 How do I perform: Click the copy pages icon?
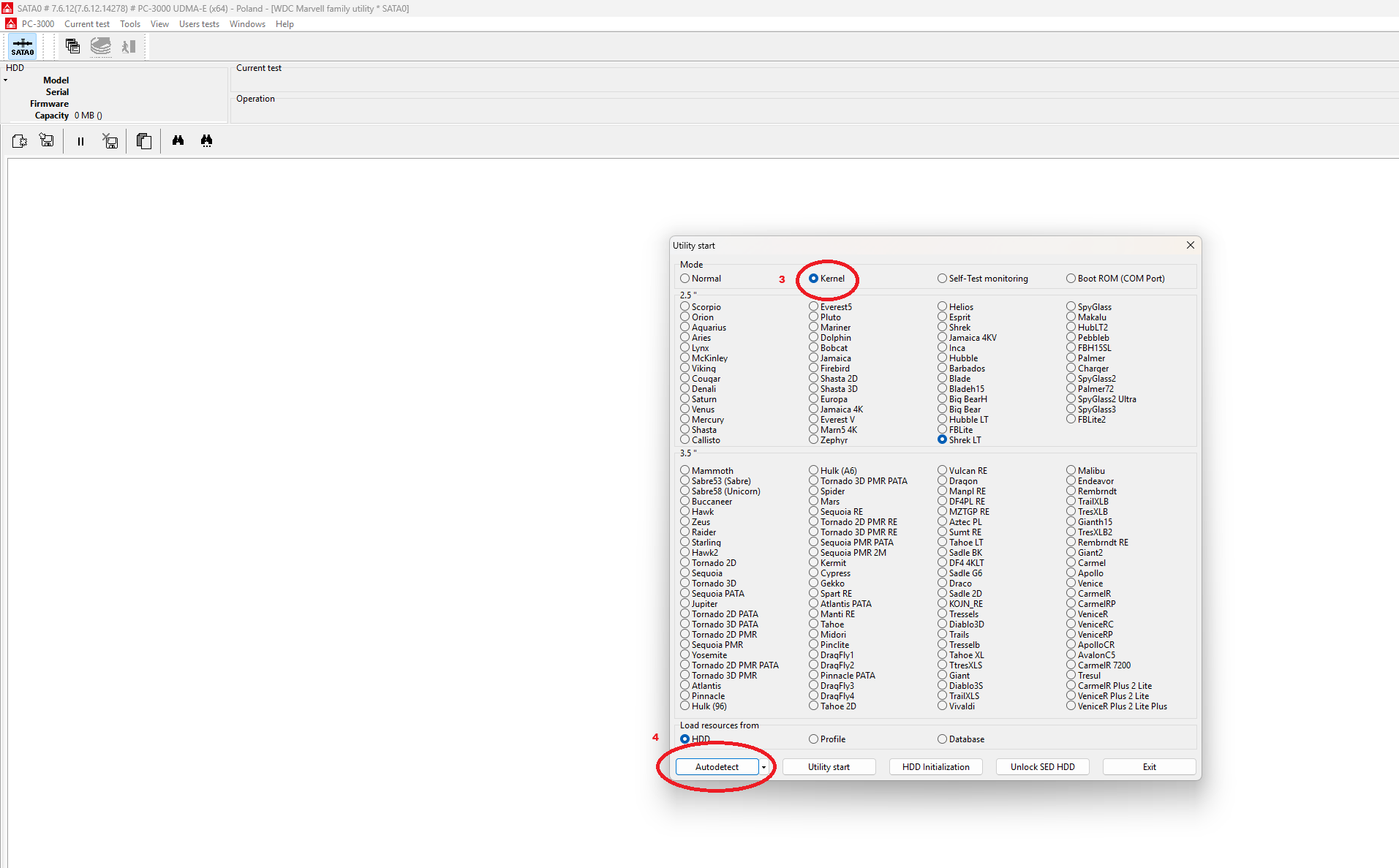(144, 140)
